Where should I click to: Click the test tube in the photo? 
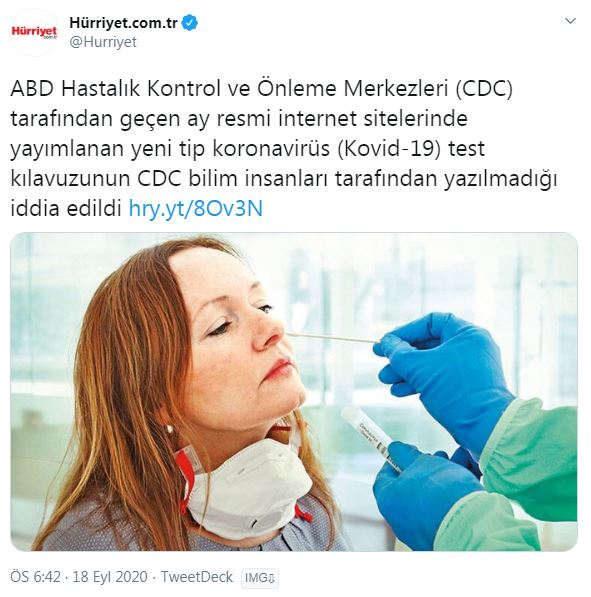(371, 438)
